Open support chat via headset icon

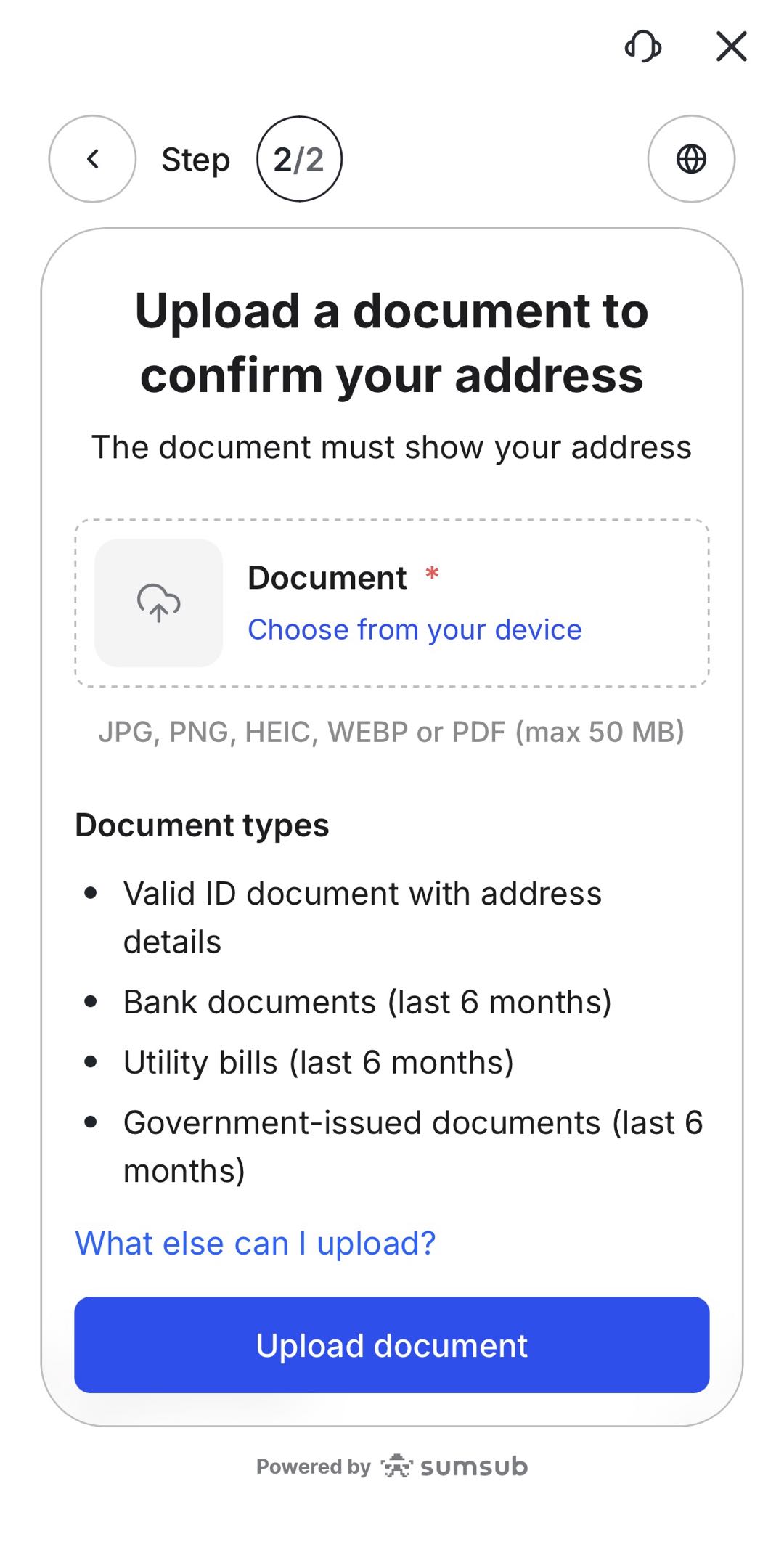(643, 46)
